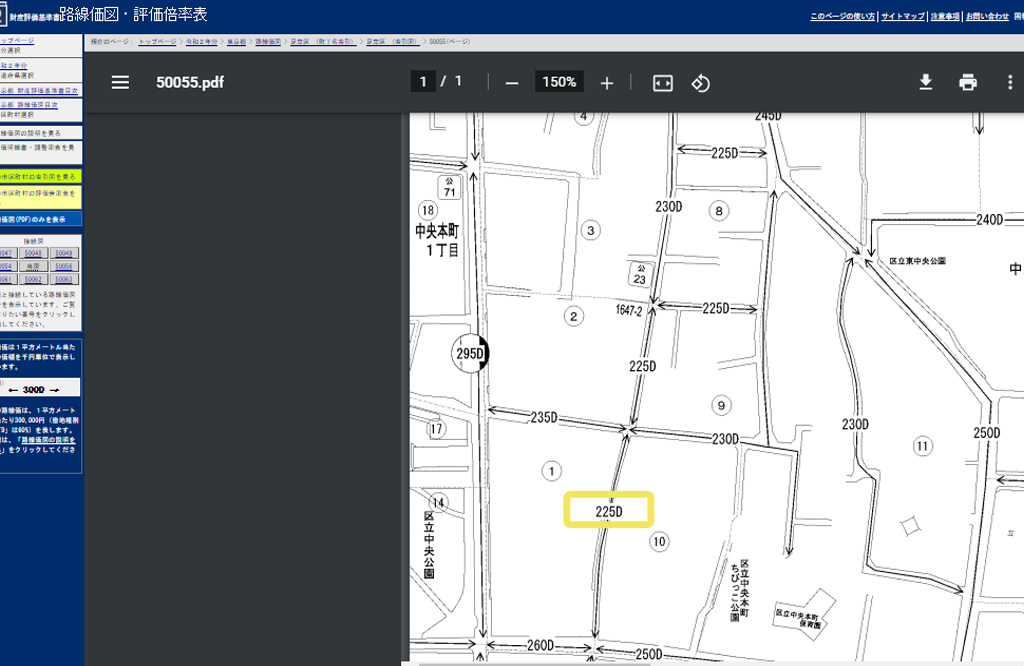This screenshot has width=1024, height=666.
Task: Click the highlighted 225D road value
Action: 608,511
